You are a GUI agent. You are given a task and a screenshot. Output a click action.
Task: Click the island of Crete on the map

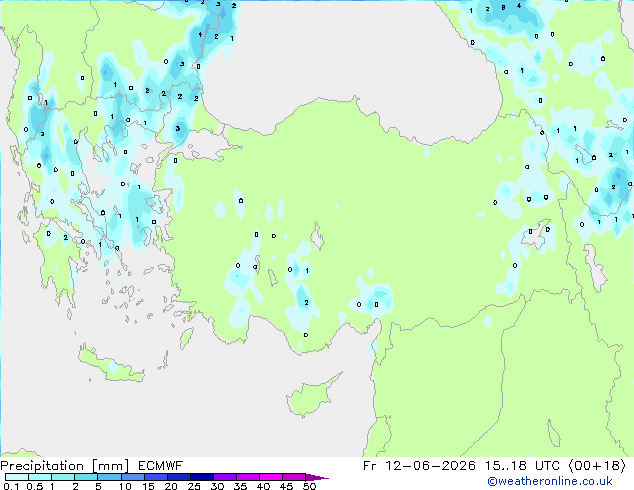point(110,365)
